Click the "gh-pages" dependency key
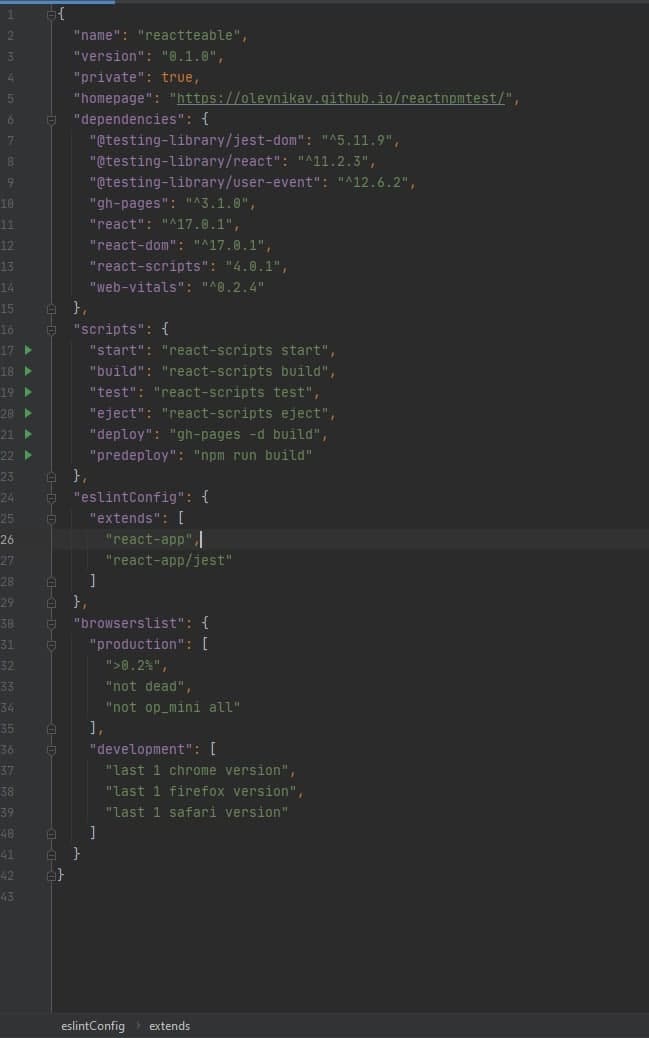Screen dimensions: 649x1038 pos(129,204)
